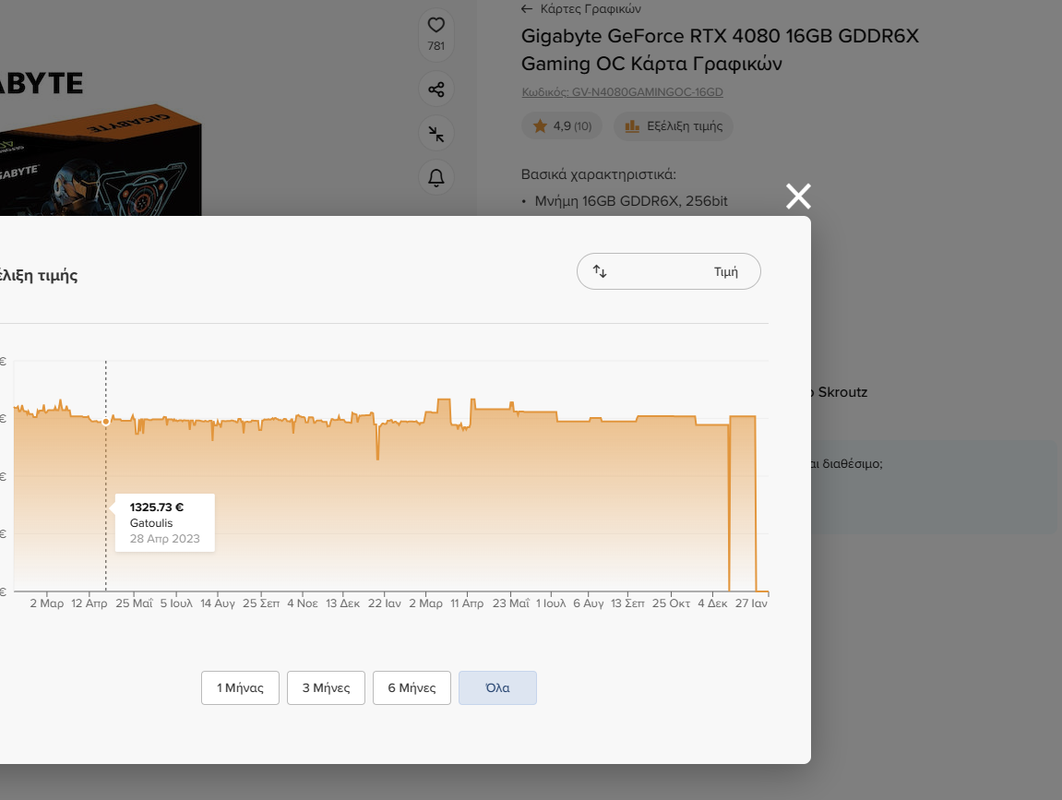This screenshot has width=1062, height=800.
Task: Select the Όλα range
Action: click(x=498, y=688)
